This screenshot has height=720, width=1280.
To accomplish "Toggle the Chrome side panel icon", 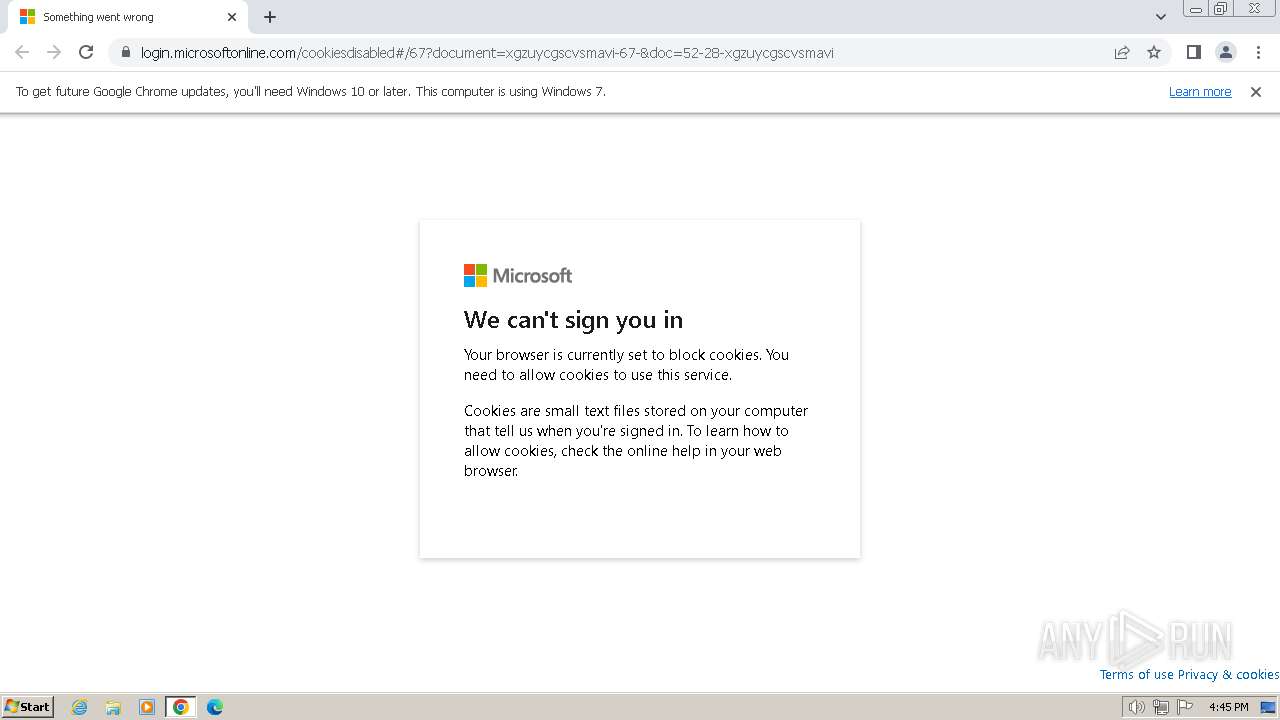I will [x=1193, y=52].
